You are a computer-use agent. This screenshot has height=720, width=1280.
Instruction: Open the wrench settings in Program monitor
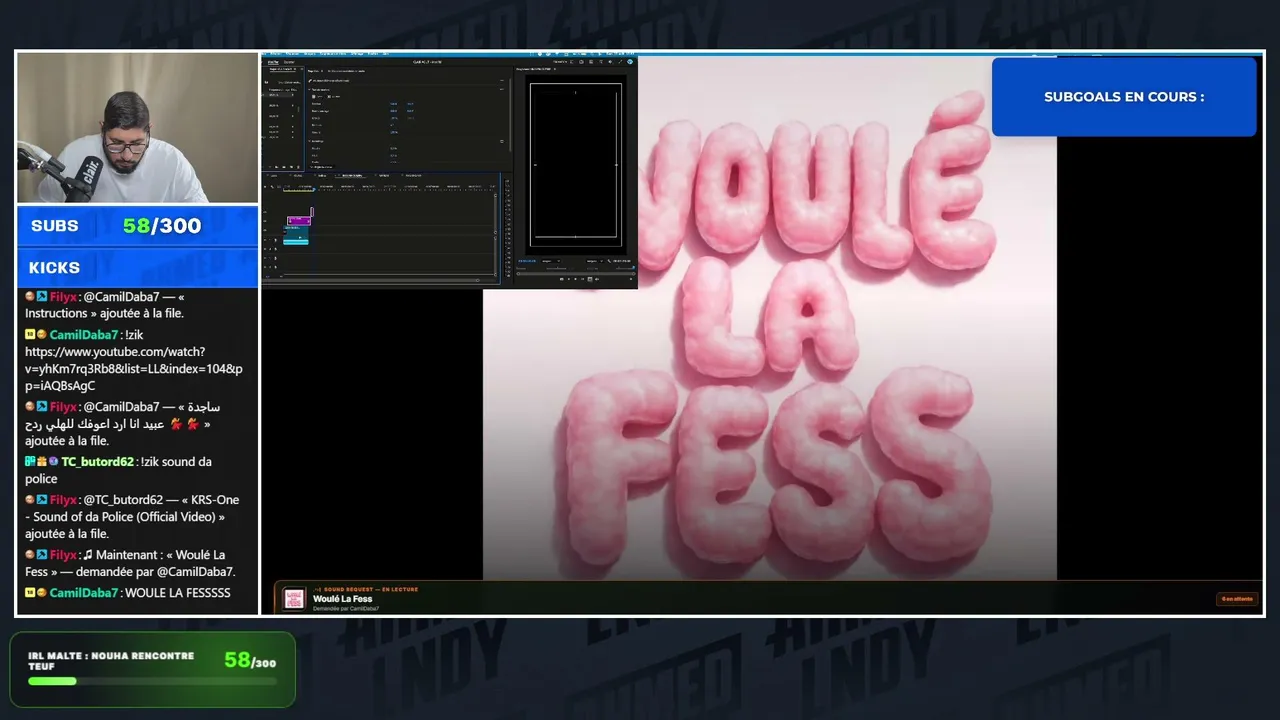(x=607, y=261)
